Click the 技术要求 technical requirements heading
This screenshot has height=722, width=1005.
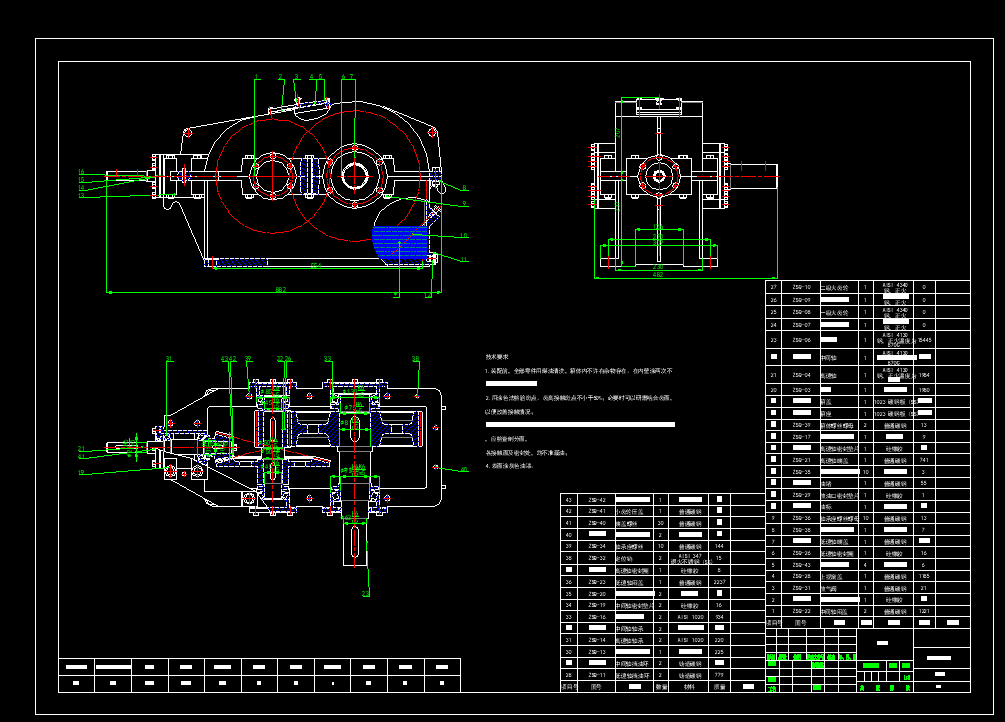click(498, 356)
